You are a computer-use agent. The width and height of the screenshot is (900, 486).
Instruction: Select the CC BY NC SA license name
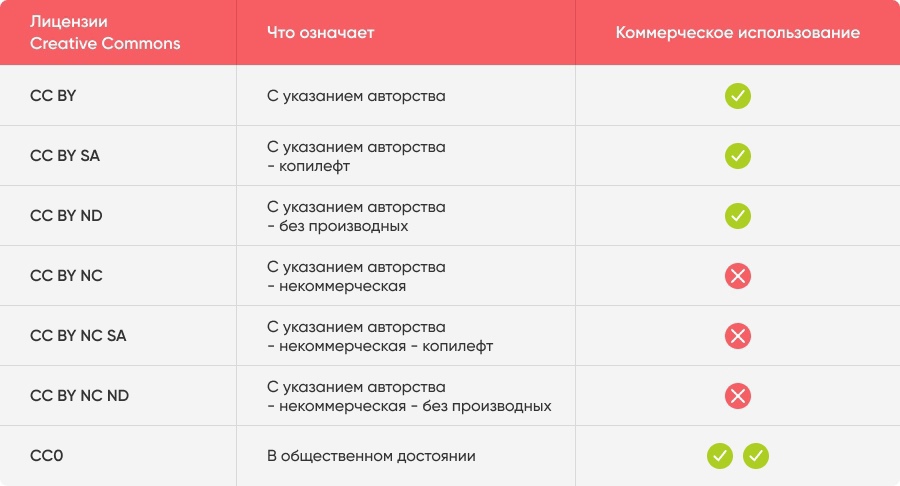pyautogui.click(x=78, y=336)
